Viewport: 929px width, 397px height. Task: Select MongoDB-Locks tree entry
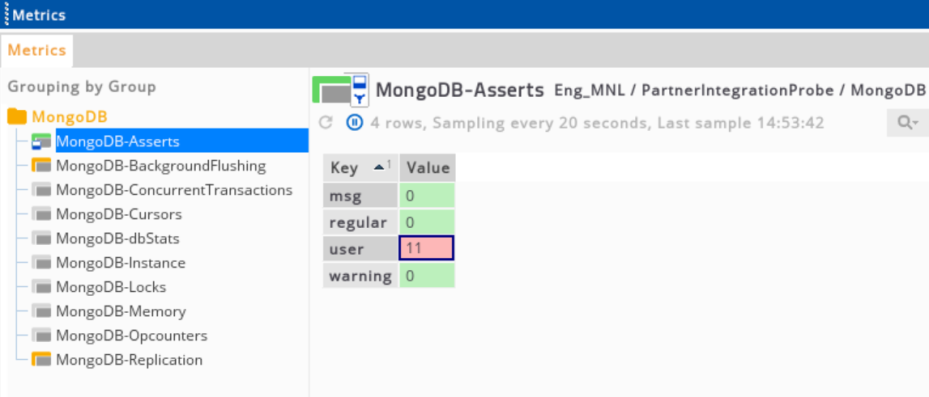111,287
